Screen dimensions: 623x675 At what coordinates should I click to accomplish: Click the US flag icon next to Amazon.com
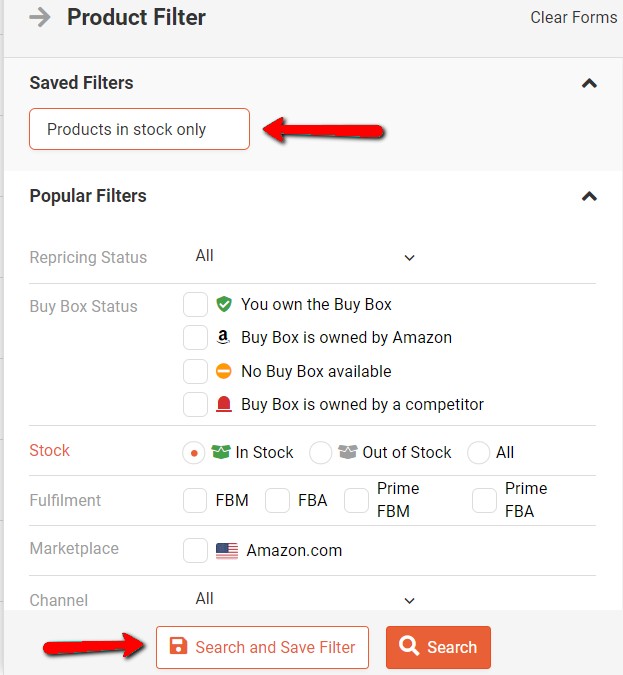(227, 551)
